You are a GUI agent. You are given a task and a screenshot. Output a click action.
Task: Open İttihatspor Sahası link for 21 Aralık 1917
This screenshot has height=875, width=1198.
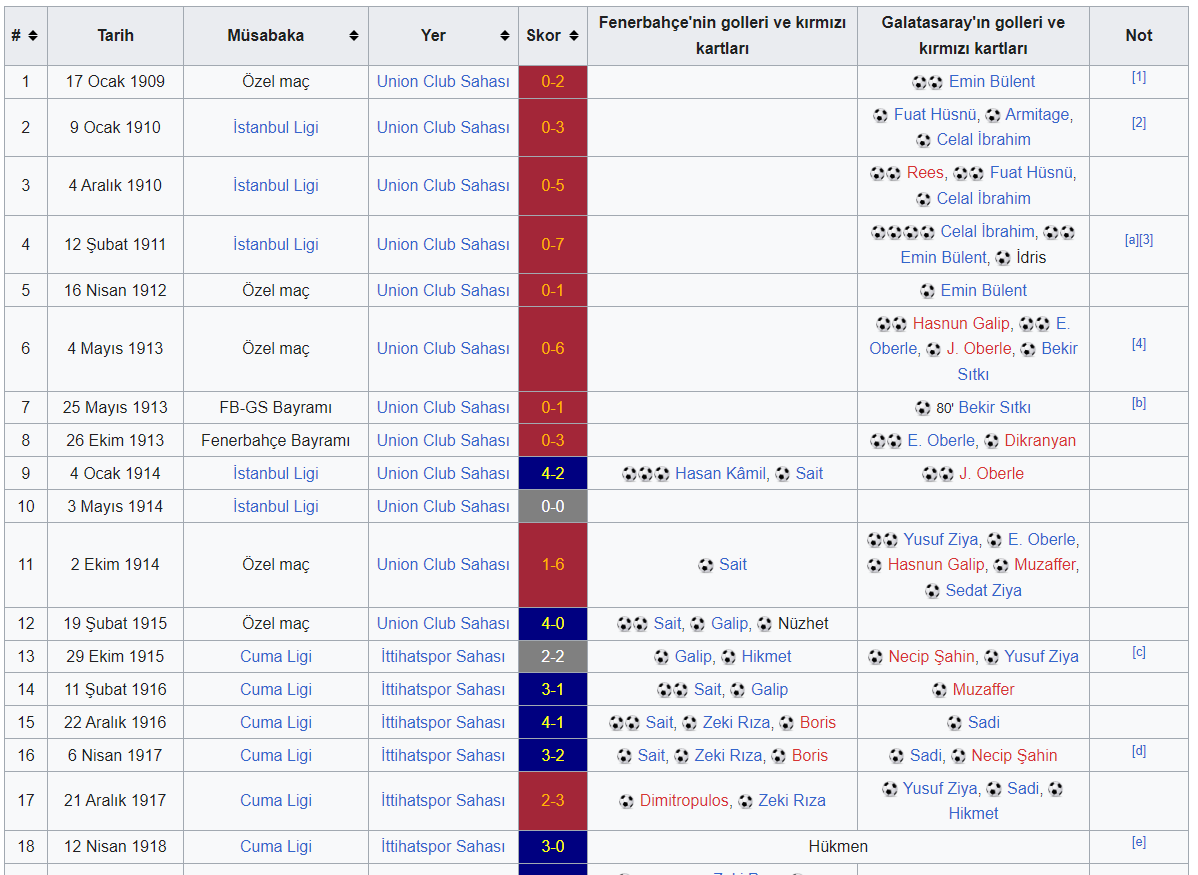click(443, 801)
